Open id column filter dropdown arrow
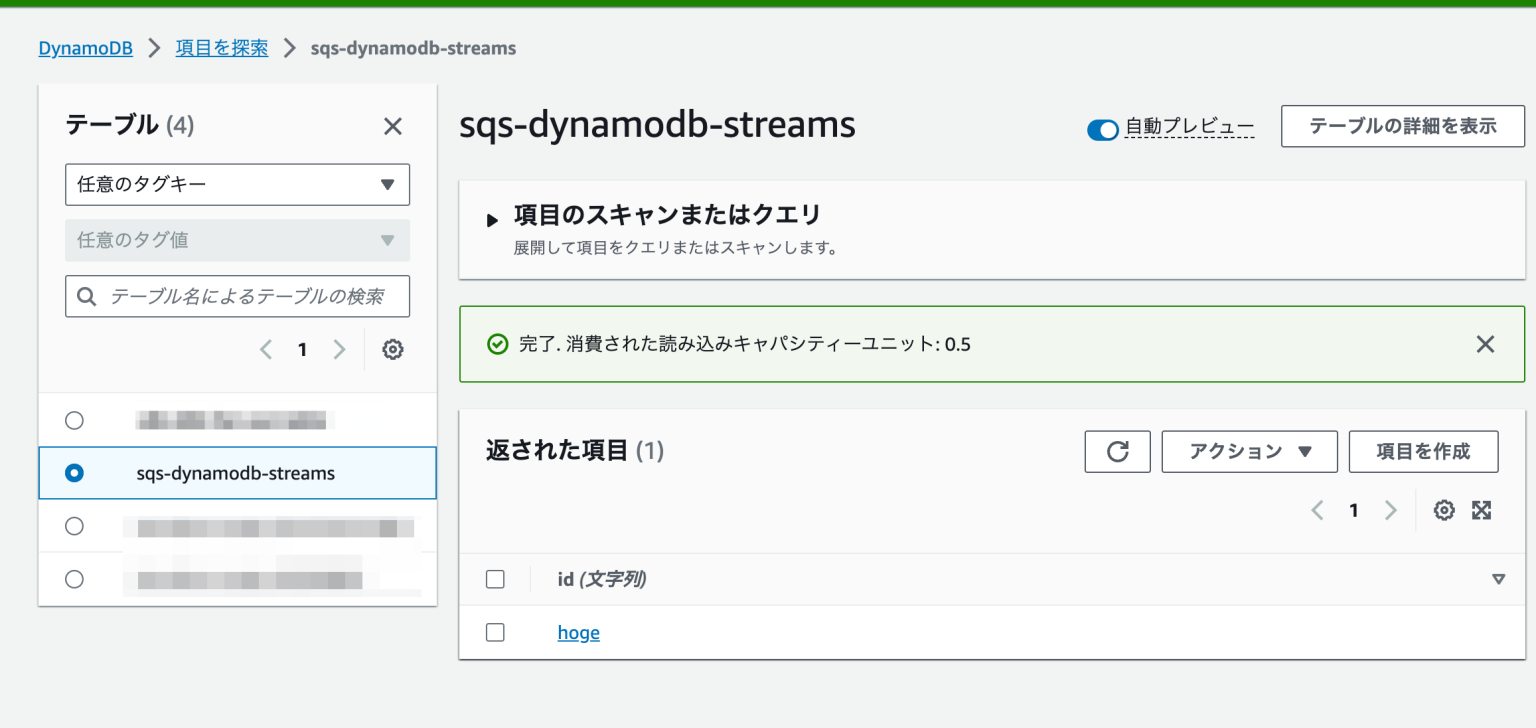The width and height of the screenshot is (1536, 728). (1498, 579)
